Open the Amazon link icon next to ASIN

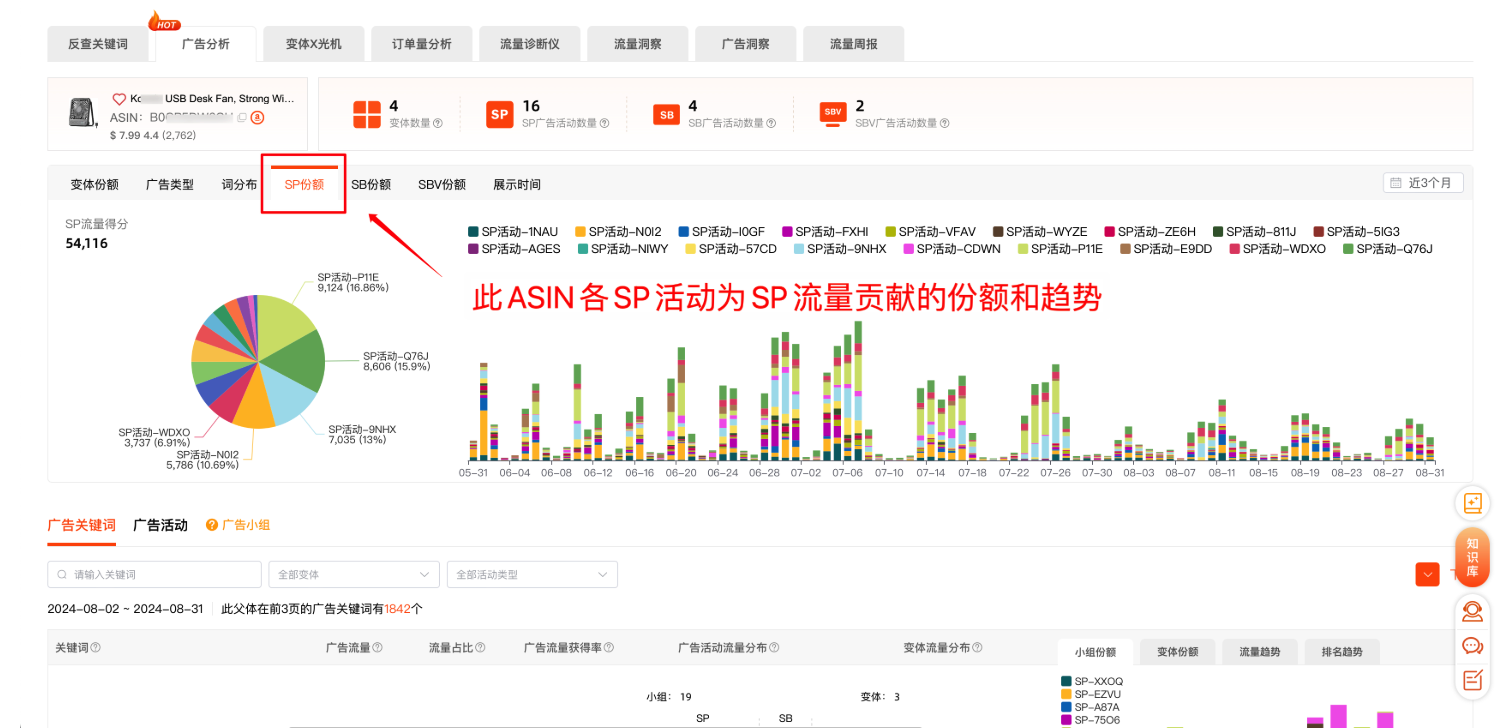tap(257, 118)
